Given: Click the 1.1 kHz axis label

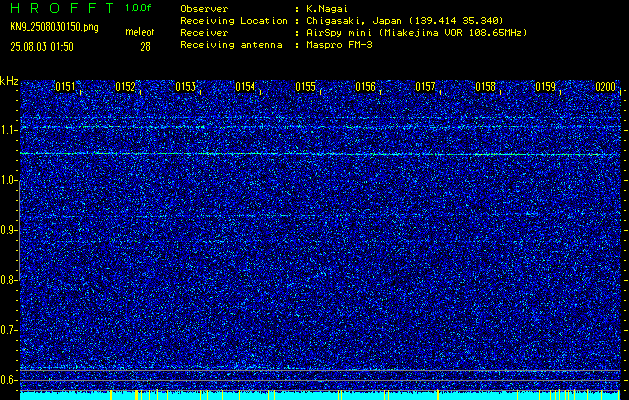Looking at the screenshot, I should [x=8, y=130].
